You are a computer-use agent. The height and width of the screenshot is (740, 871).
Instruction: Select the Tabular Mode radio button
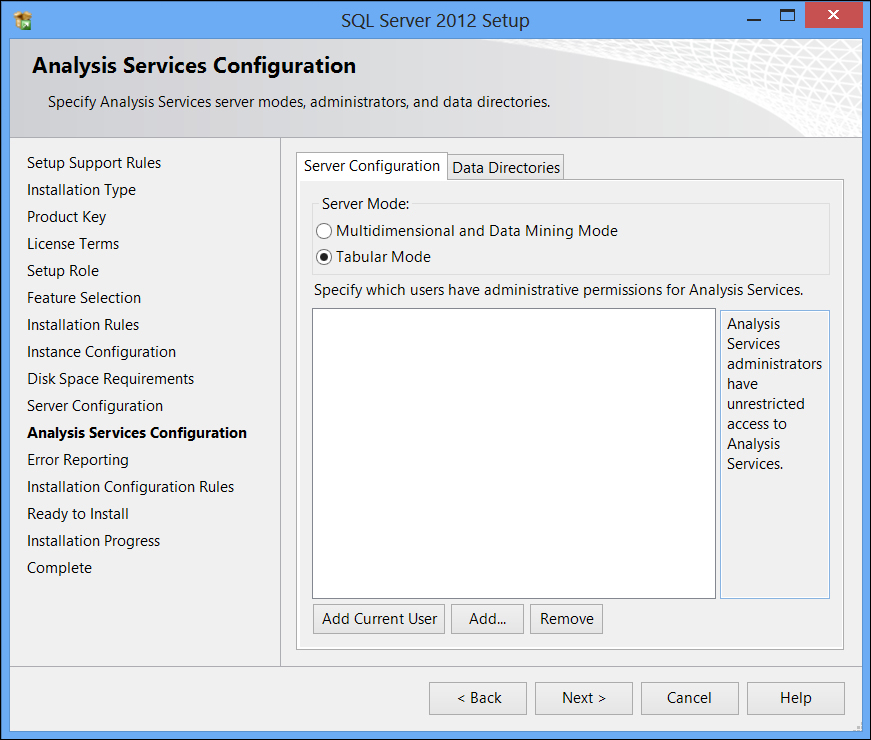pyautogui.click(x=324, y=257)
